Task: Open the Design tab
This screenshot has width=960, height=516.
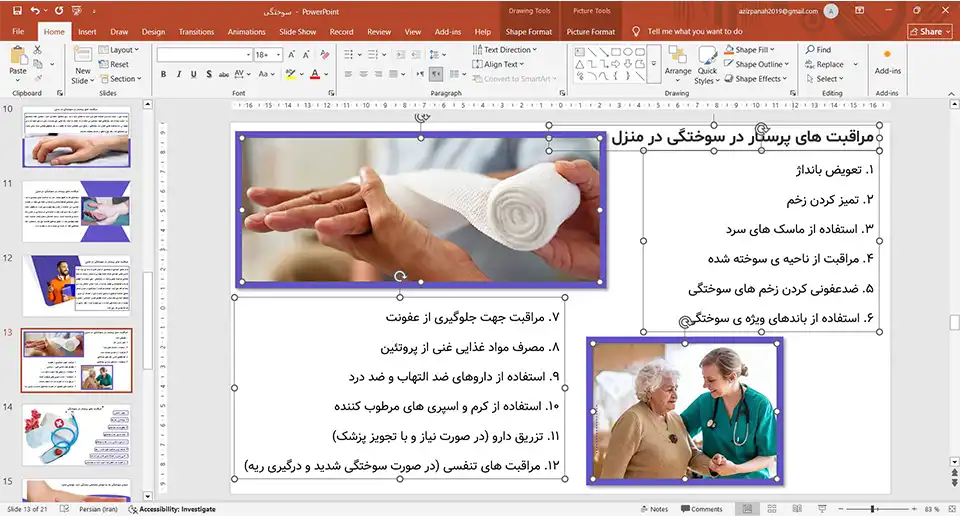Action: [x=153, y=32]
